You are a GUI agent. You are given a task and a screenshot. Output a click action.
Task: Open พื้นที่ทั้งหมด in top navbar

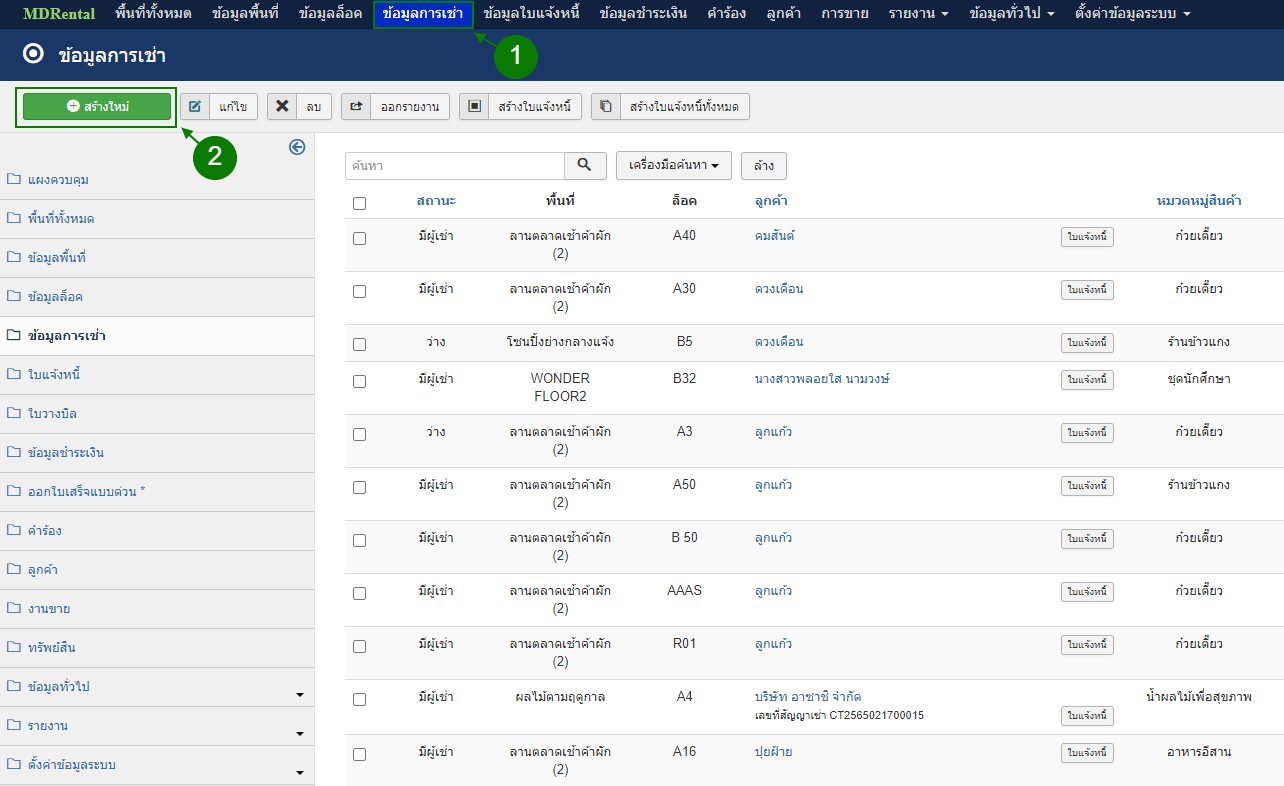pos(153,14)
